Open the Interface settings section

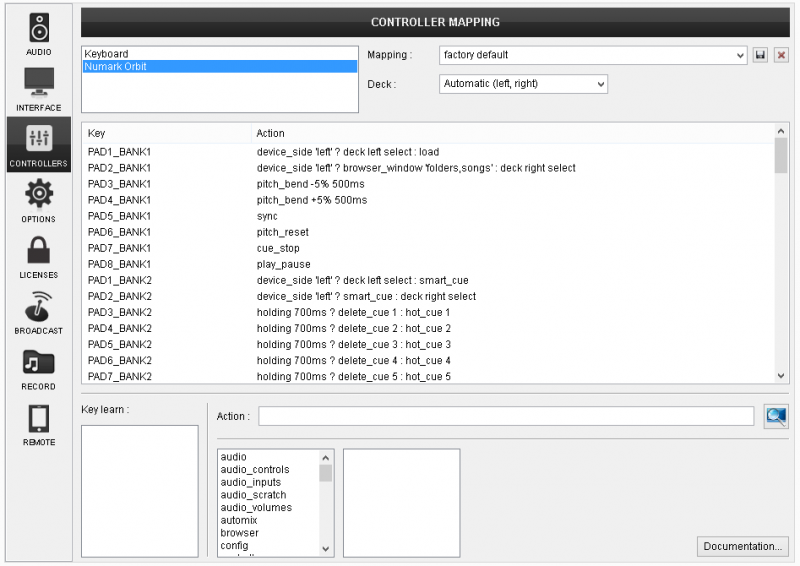39,89
